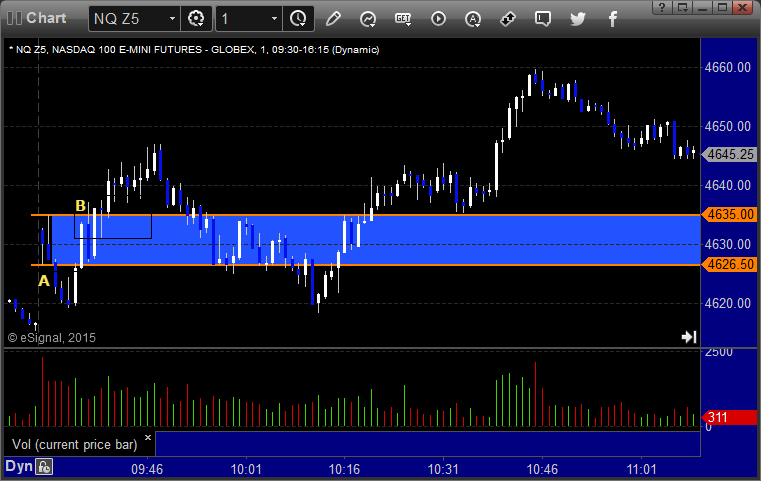This screenshot has height=481, width=761.
Task: Jump to latest bar arrow icon
Action: pyautogui.click(x=689, y=337)
